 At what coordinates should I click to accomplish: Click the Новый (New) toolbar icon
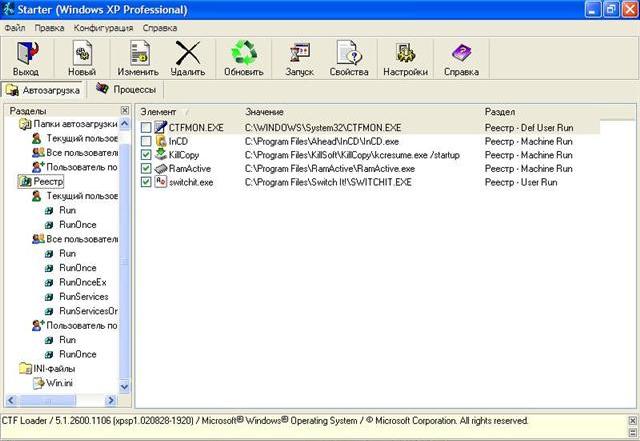click(82, 58)
